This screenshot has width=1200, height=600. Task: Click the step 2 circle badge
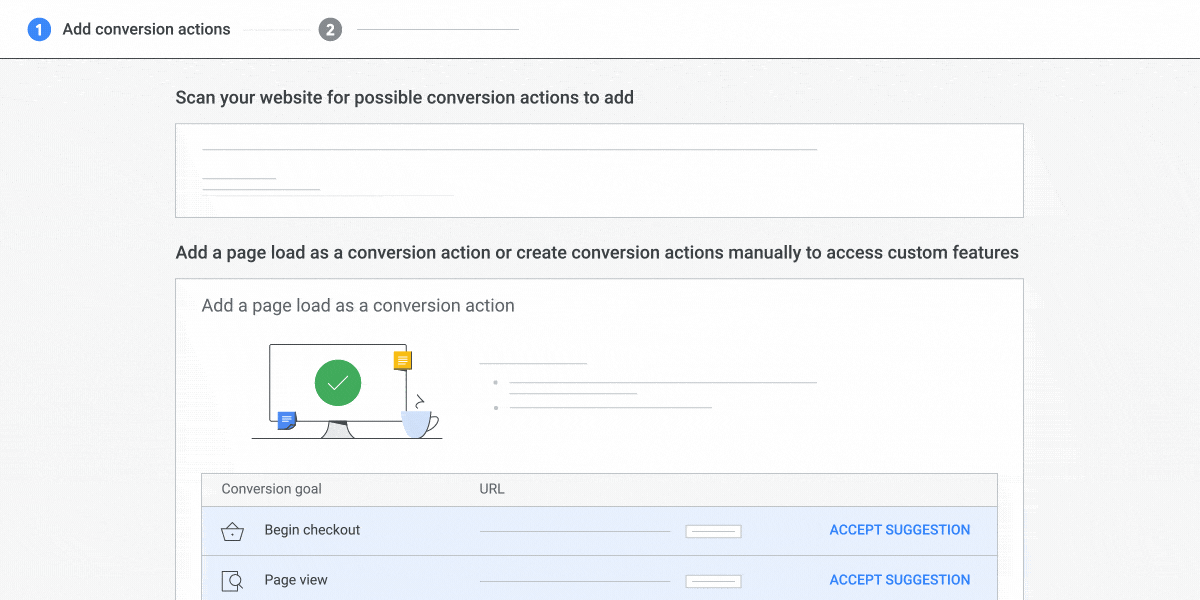click(330, 29)
